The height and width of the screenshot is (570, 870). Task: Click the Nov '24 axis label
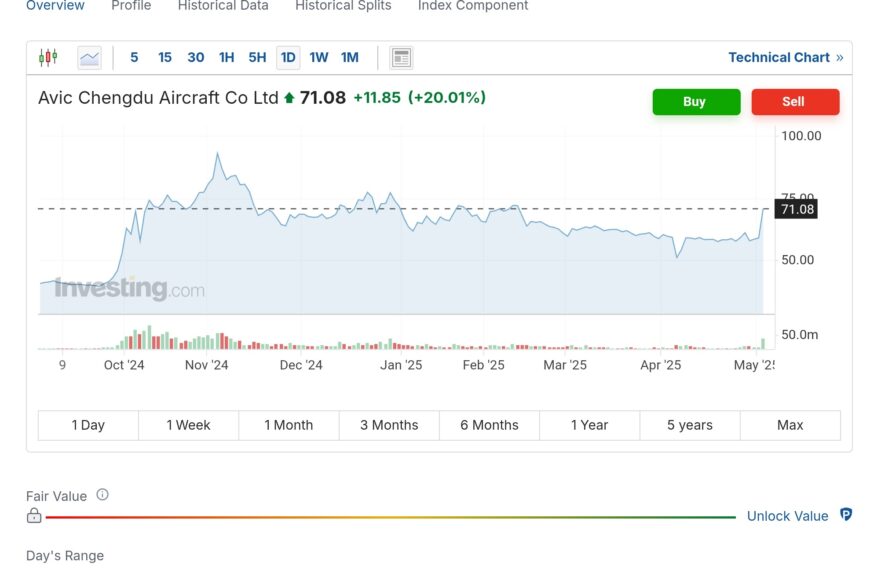click(206, 365)
